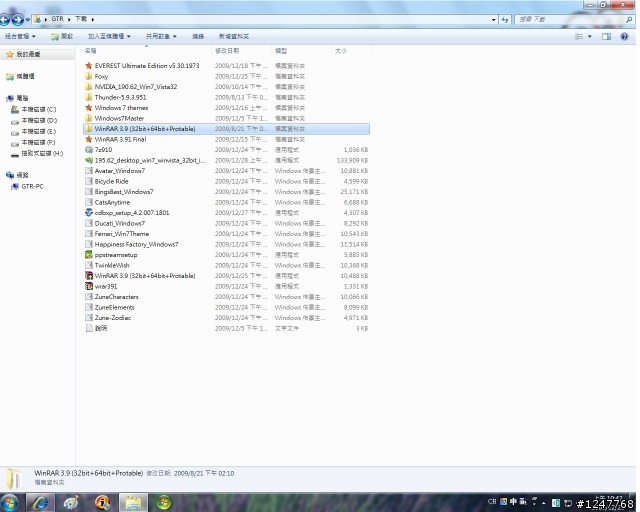Image resolution: width=640 pixels, height=512 pixels.
Task: Select the 下載 breadcrumb in address bar
Action: pyautogui.click(x=81, y=19)
